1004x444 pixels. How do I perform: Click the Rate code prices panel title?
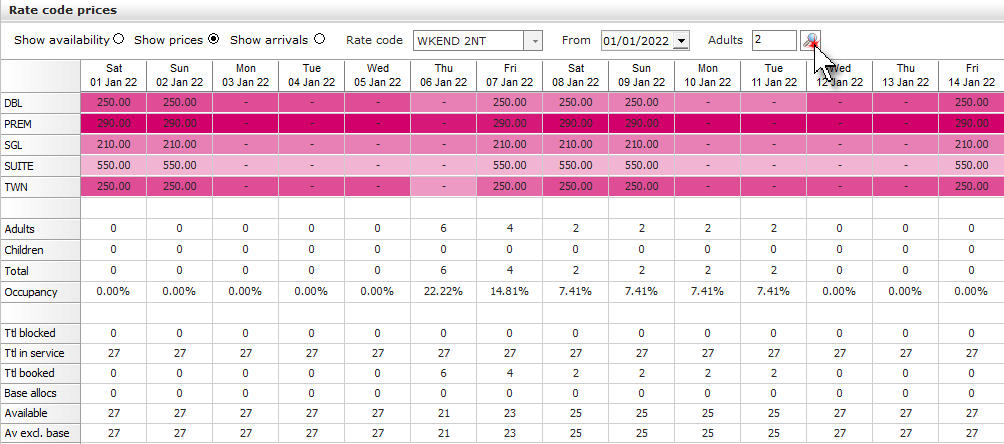[63, 10]
